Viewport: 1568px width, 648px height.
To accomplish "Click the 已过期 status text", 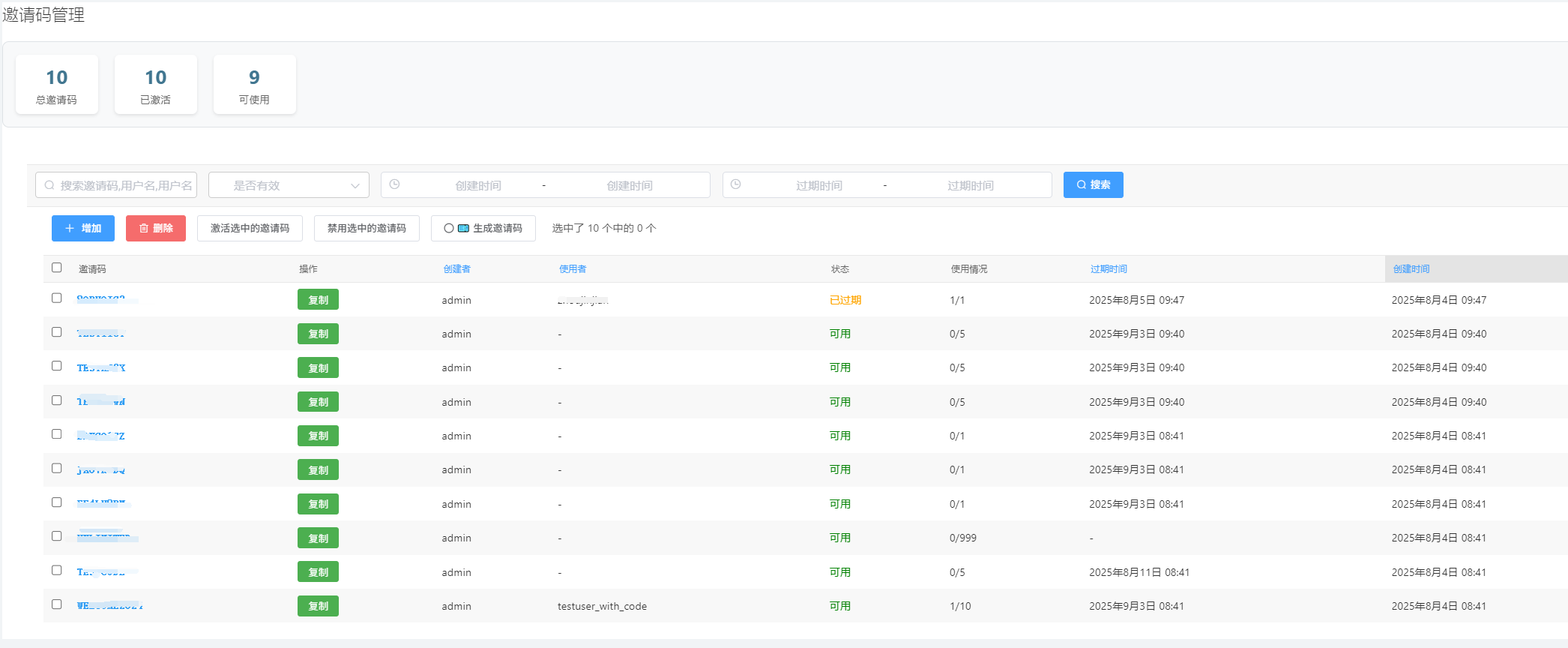I will 845,300.
